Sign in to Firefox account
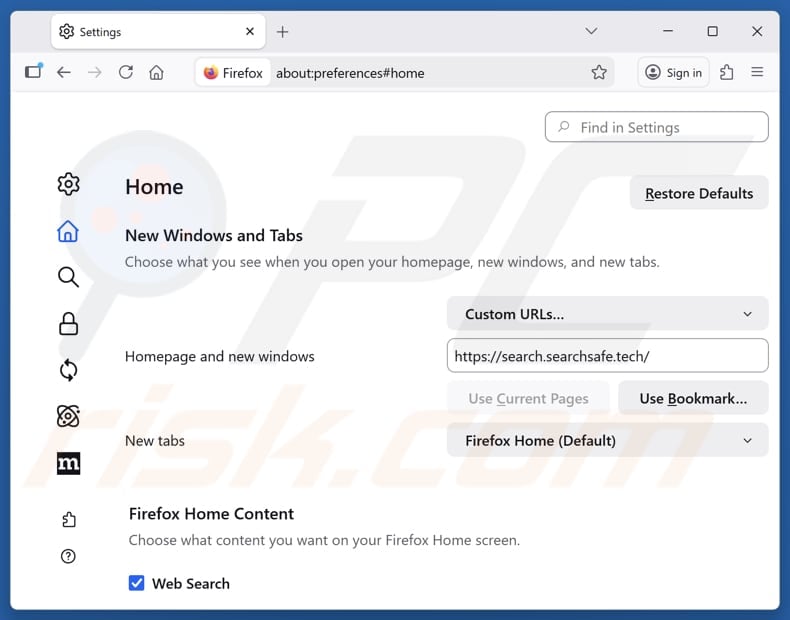 [673, 73]
